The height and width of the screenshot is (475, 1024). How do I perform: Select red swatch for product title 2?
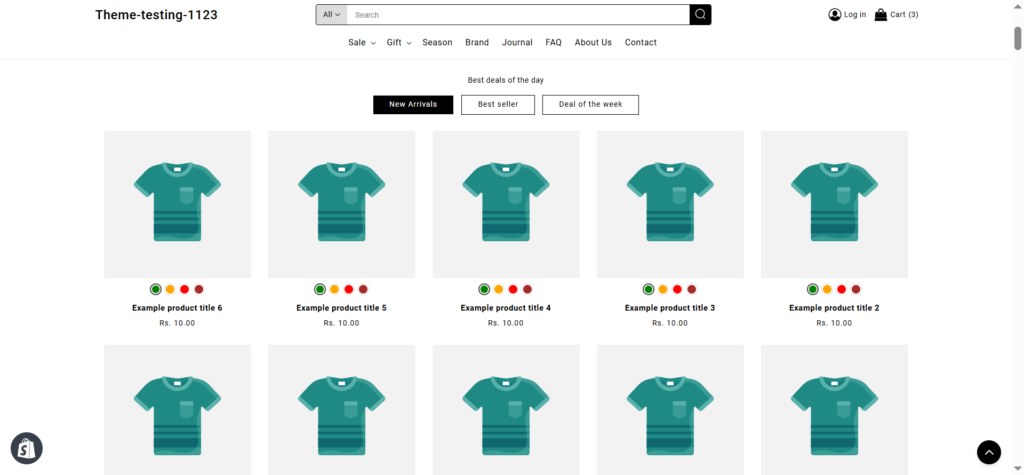[x=841, y=289]
